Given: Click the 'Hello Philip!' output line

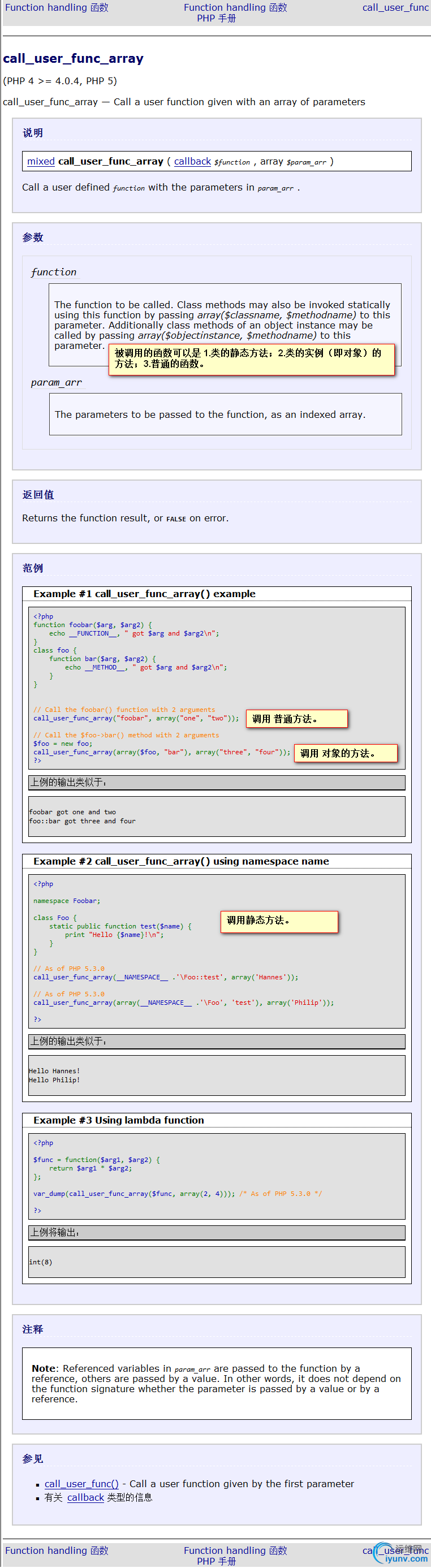Looking at the screenshot, I should 54,1080.
